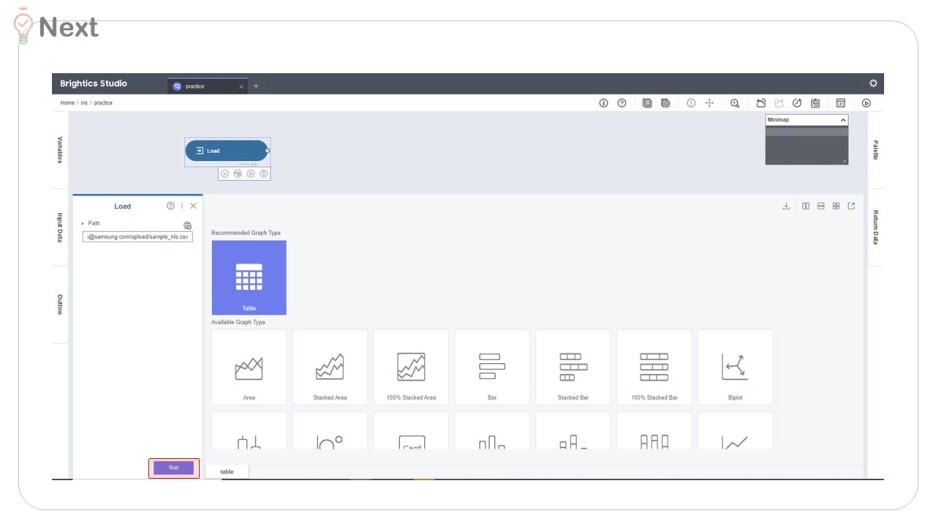The width and height of the screenshot is (936, 527).
Task: Open the Return Data side tab
Action: (876, 227)
